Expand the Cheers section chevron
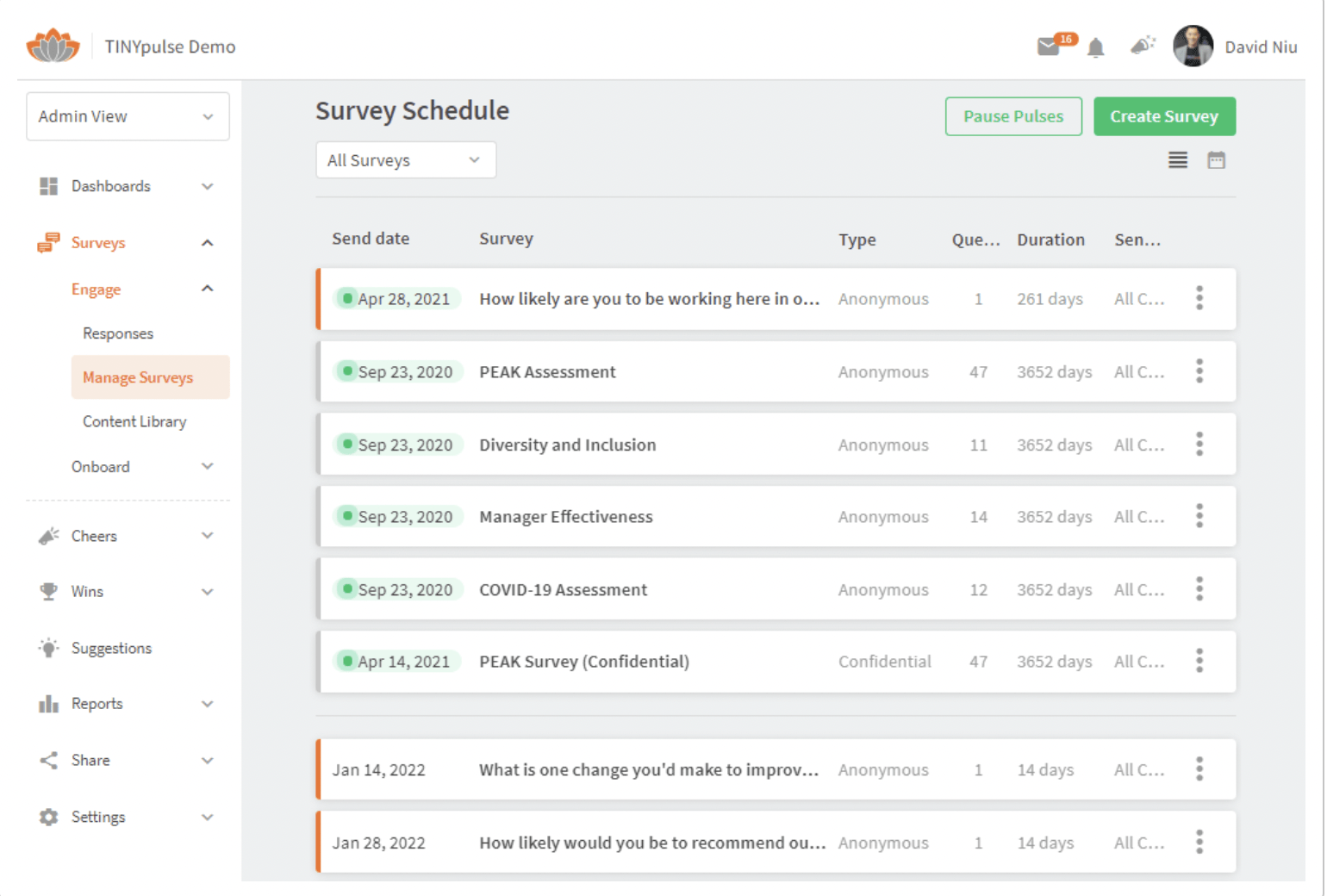 [208, 536]
